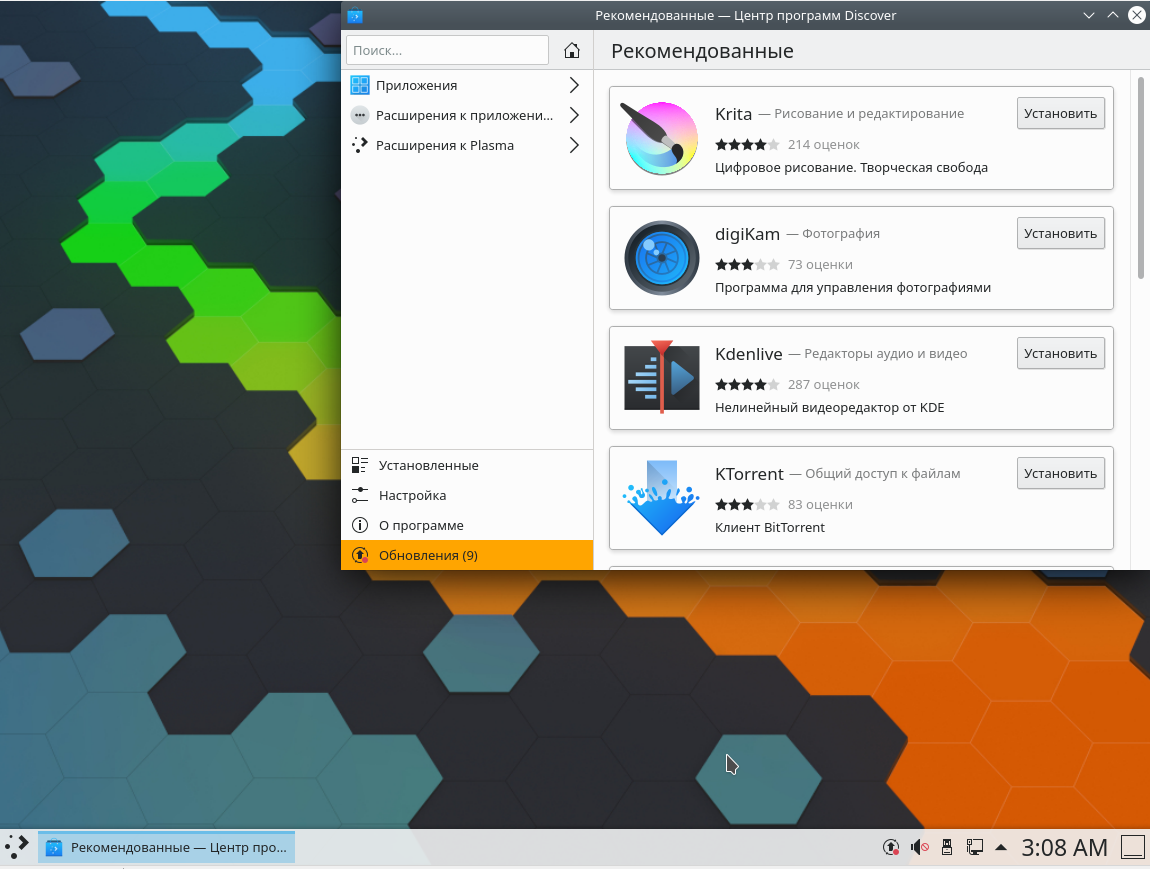Click the Kdenlive app icon
Viewport: 1150px width, 869px height.
tap(662, 378)
